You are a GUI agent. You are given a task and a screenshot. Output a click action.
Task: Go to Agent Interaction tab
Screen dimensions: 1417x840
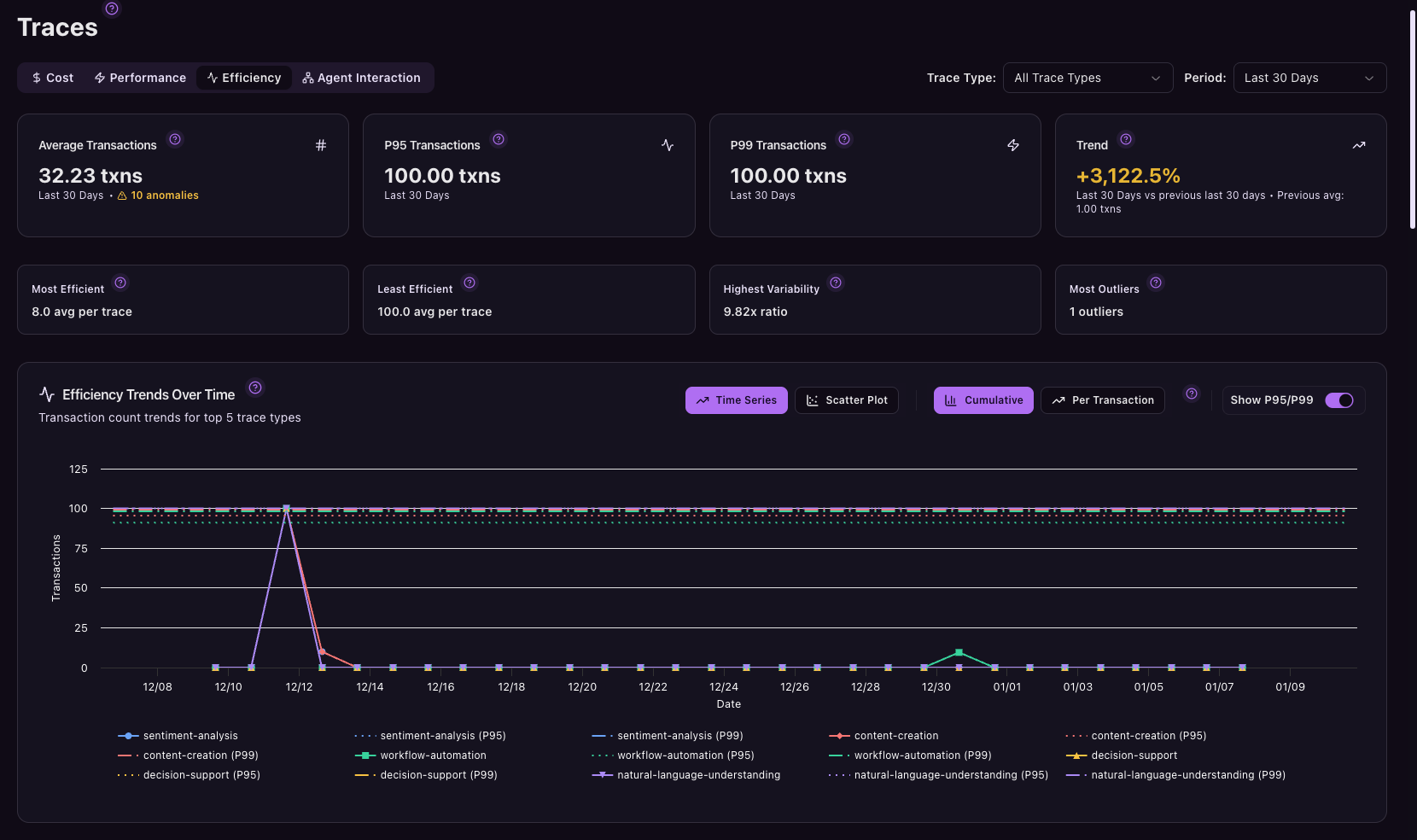[361, 78]
